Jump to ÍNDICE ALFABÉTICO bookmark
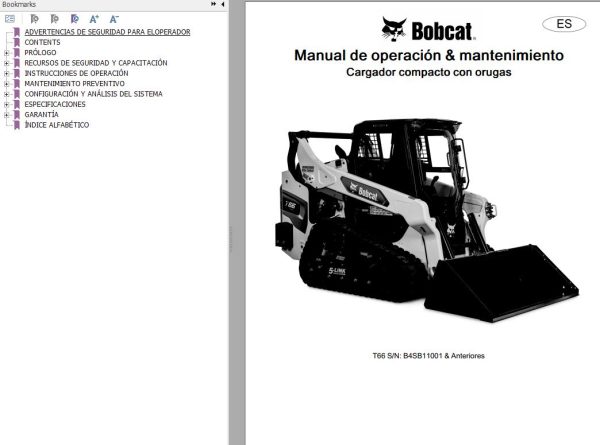Screen dimensions: 600x445 [57, 125]
